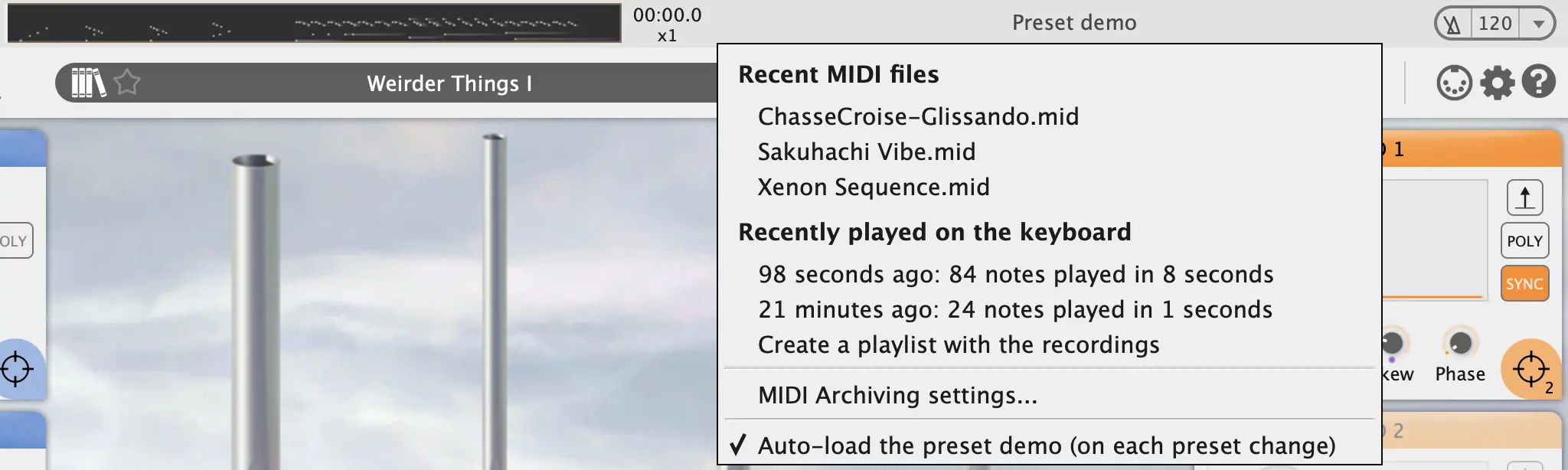Screen dimensions: 1568x470
Task: Open the gear settings icon
Action: pyautogui.click(x=1497, y=83)
